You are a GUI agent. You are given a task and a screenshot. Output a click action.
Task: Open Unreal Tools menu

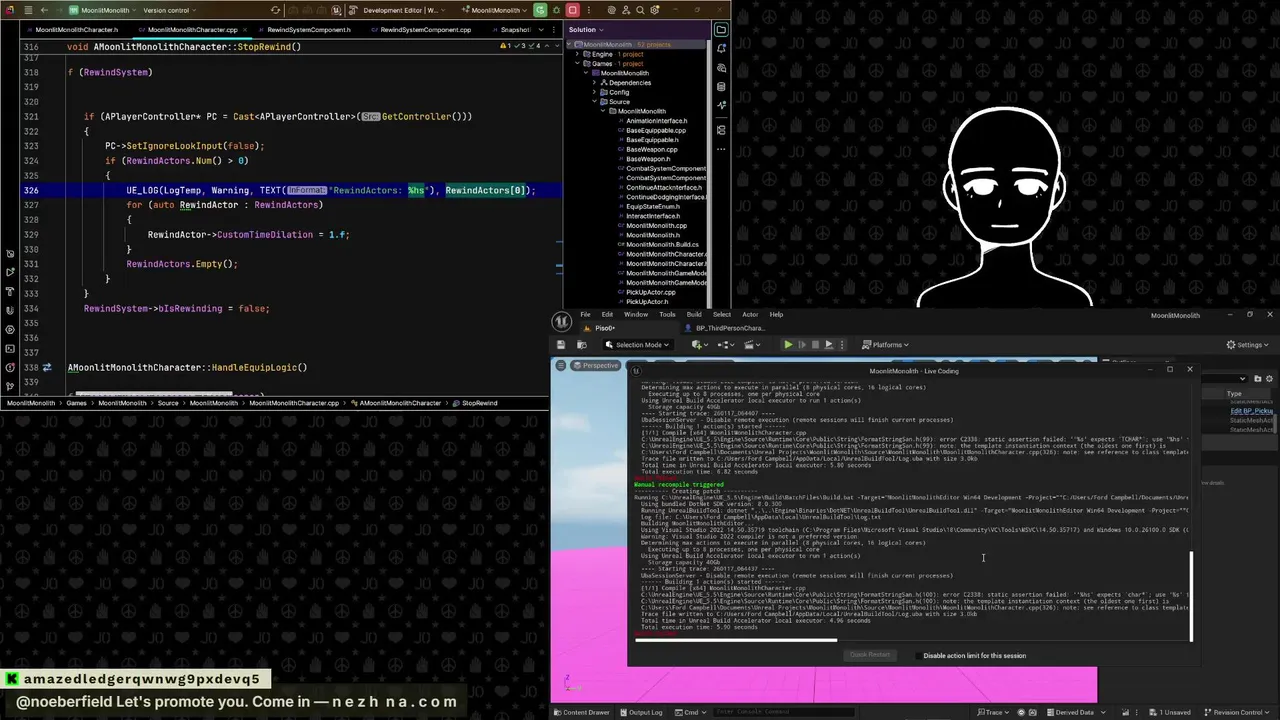tap(667, 314)
